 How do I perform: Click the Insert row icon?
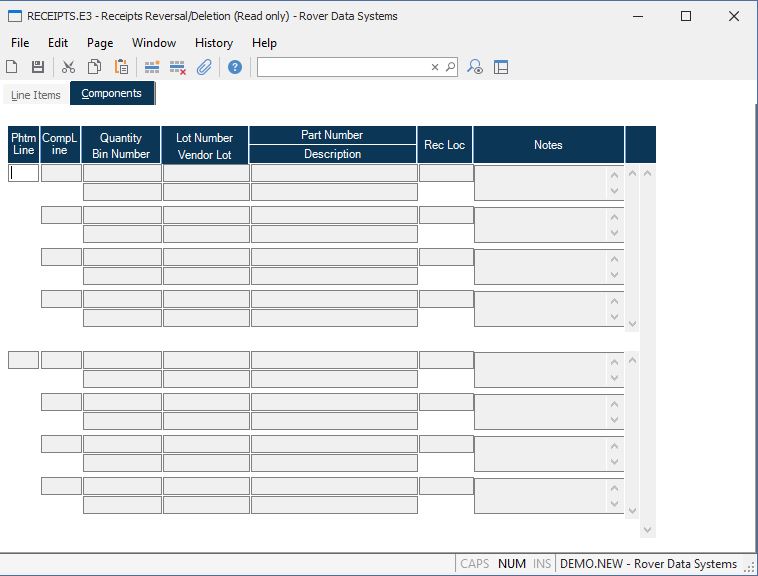pos(152,67)
